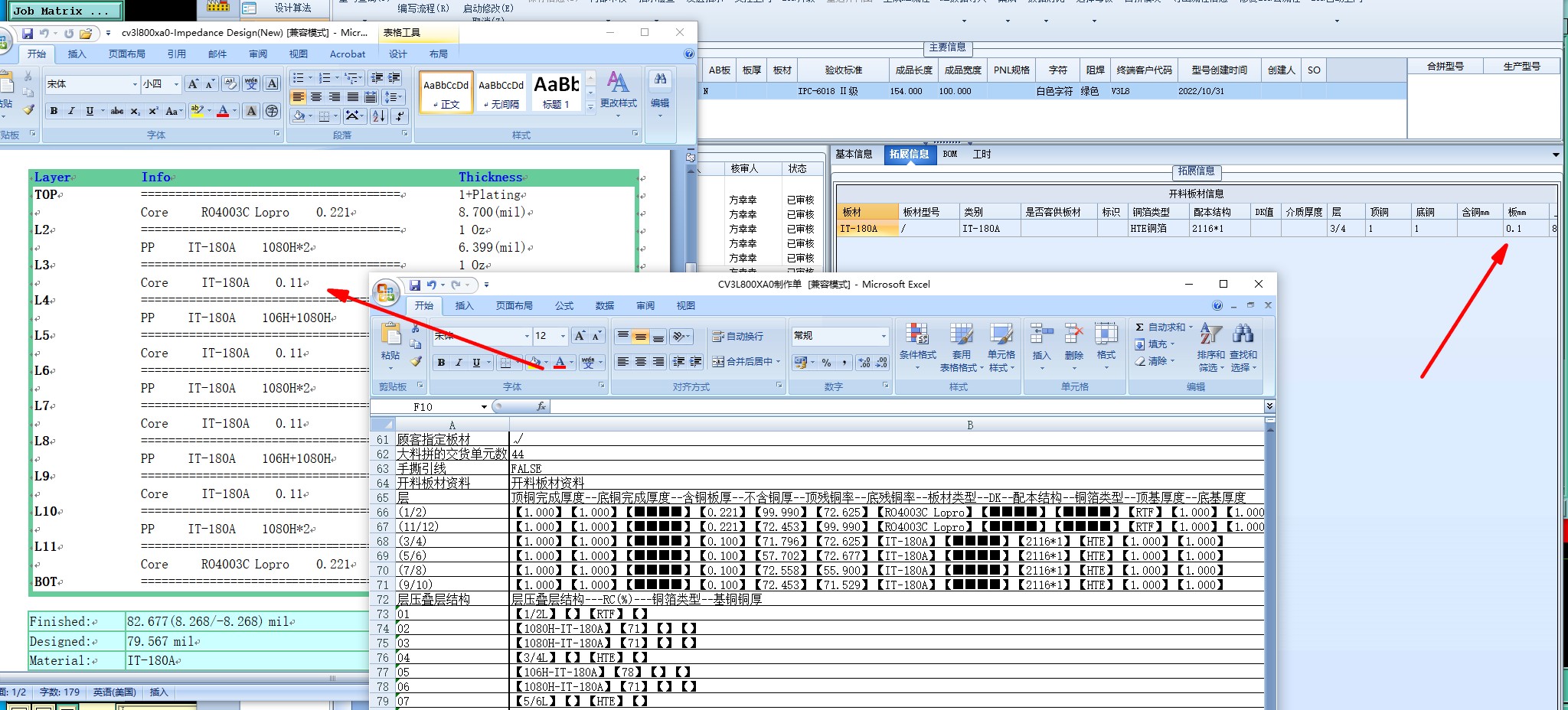Open Excel name box dropdown F10
Image resolution: width=1568 pixels, height=710 pixels.
pos(484,407)
